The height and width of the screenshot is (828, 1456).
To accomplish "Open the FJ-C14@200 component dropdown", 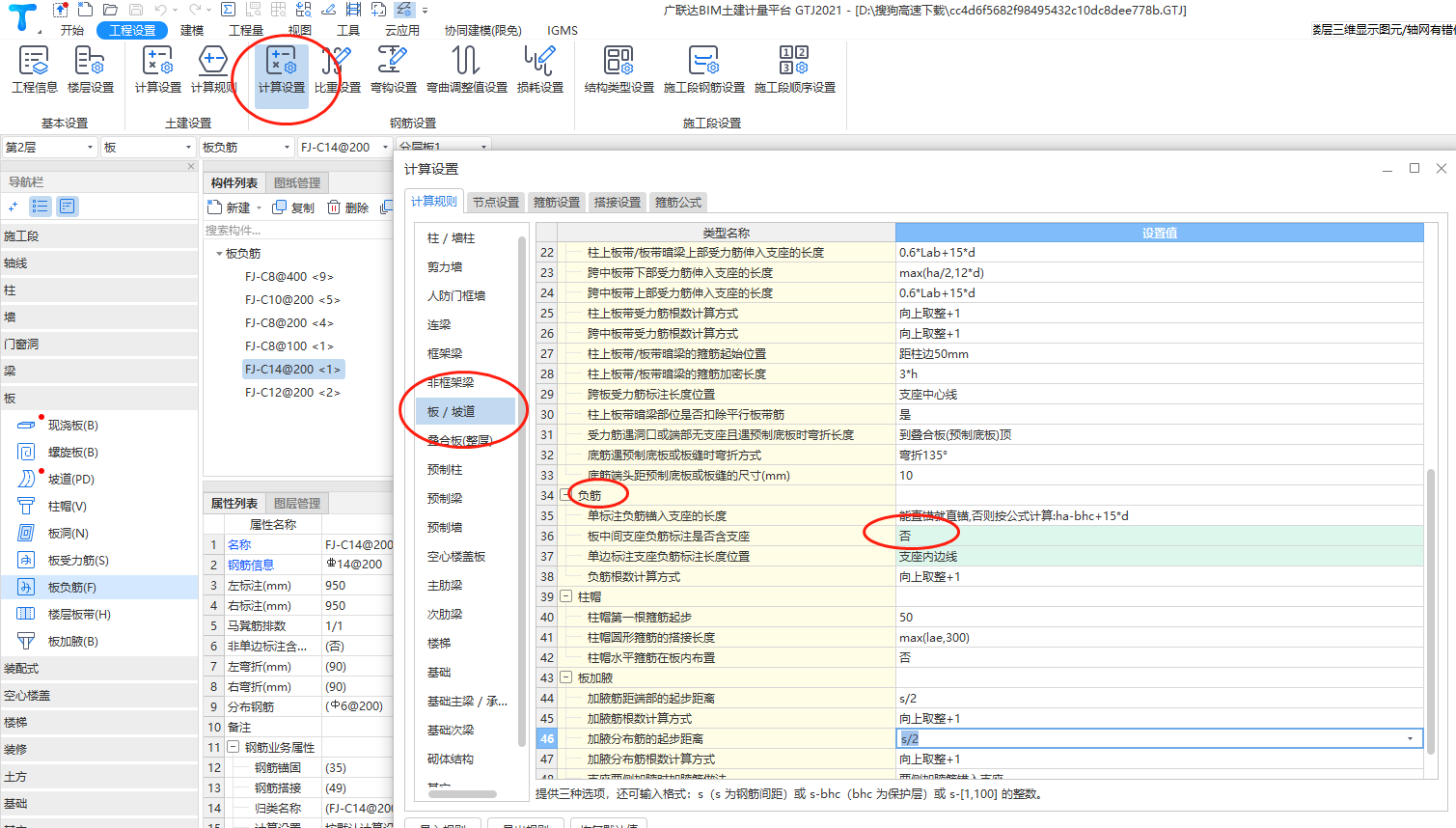I will click(x=344, y=147).
